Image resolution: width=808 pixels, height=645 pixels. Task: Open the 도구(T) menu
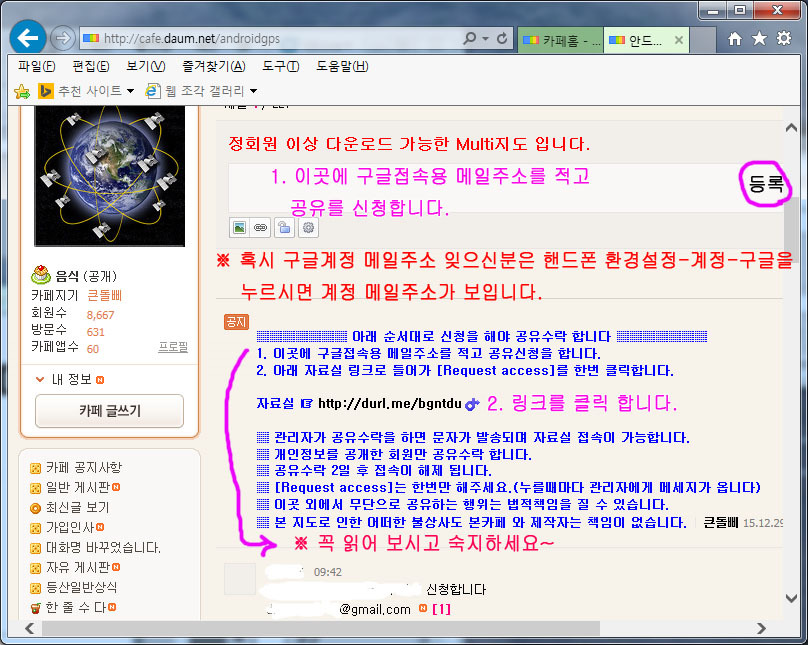pos(280,66)
